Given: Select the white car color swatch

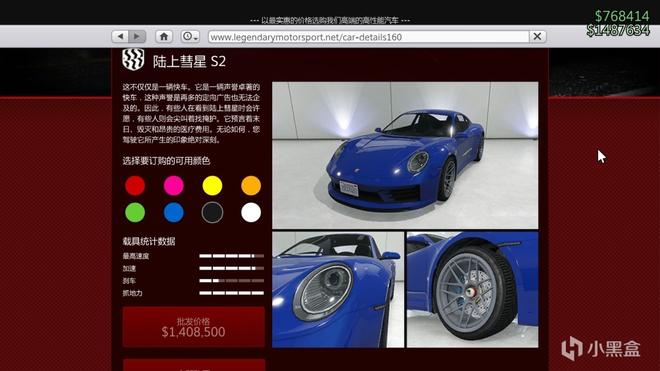Looking at the screenshot, I should click(x=251, y=213).
